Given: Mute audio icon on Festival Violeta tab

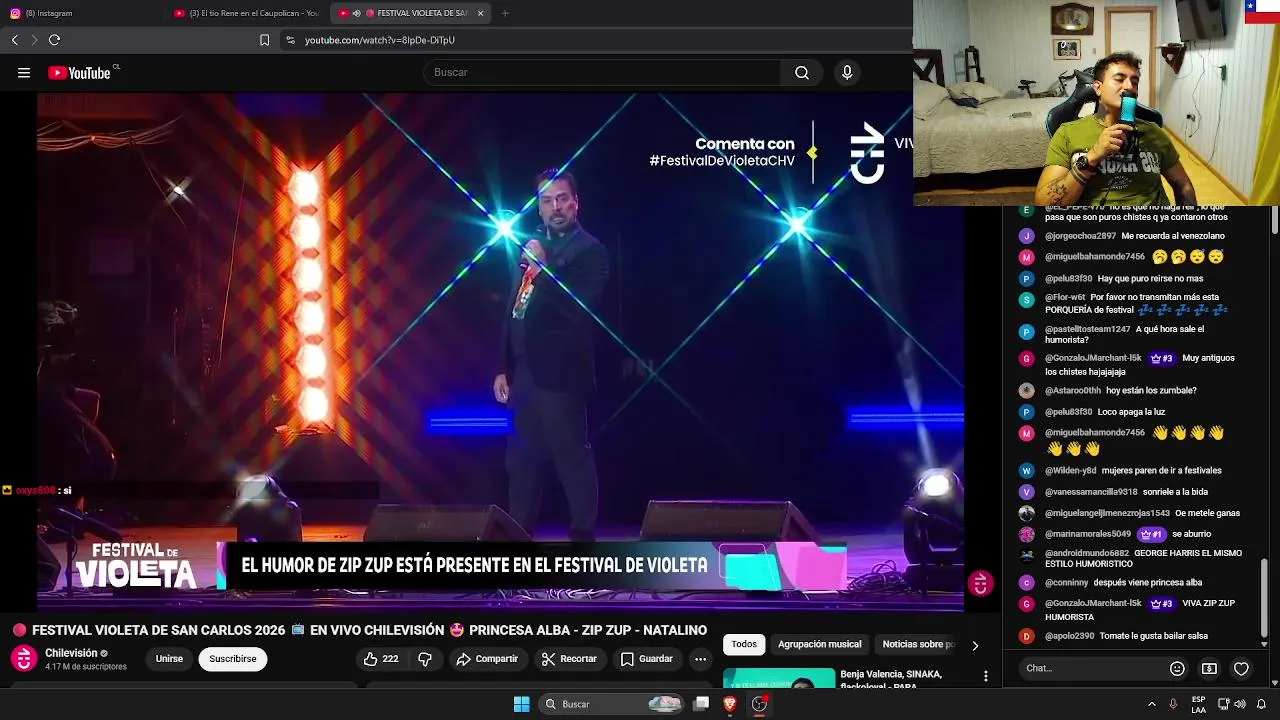Looking at the screenshot, I should click(357, 13).
